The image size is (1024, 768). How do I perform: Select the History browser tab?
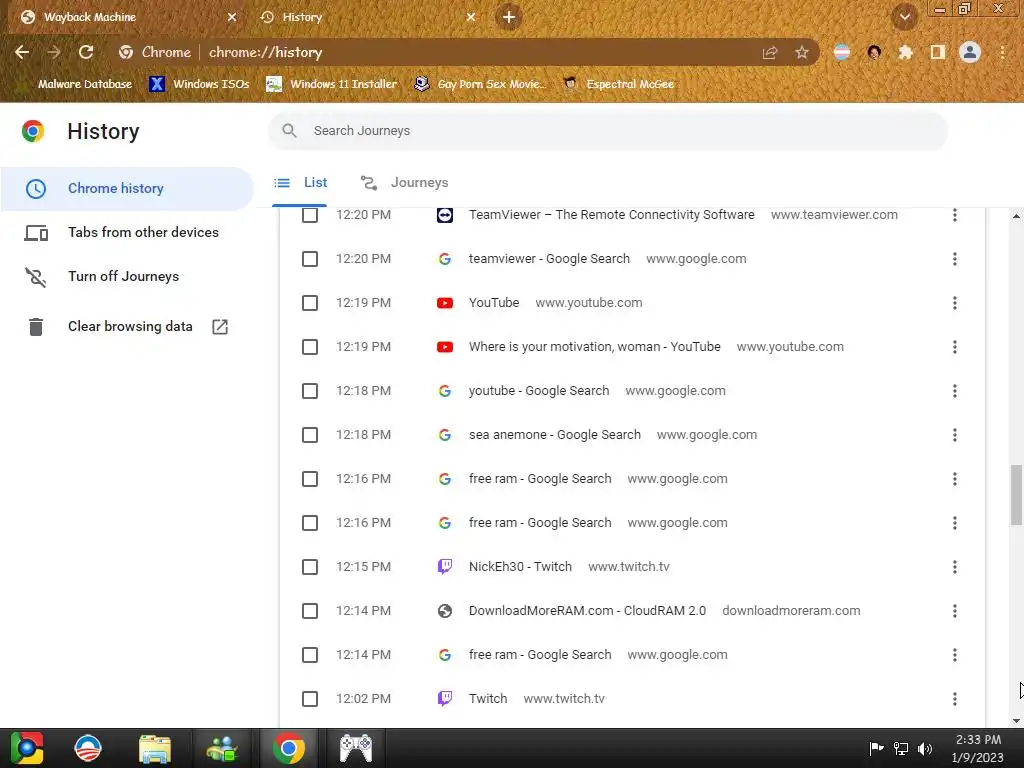click(366, 17)
